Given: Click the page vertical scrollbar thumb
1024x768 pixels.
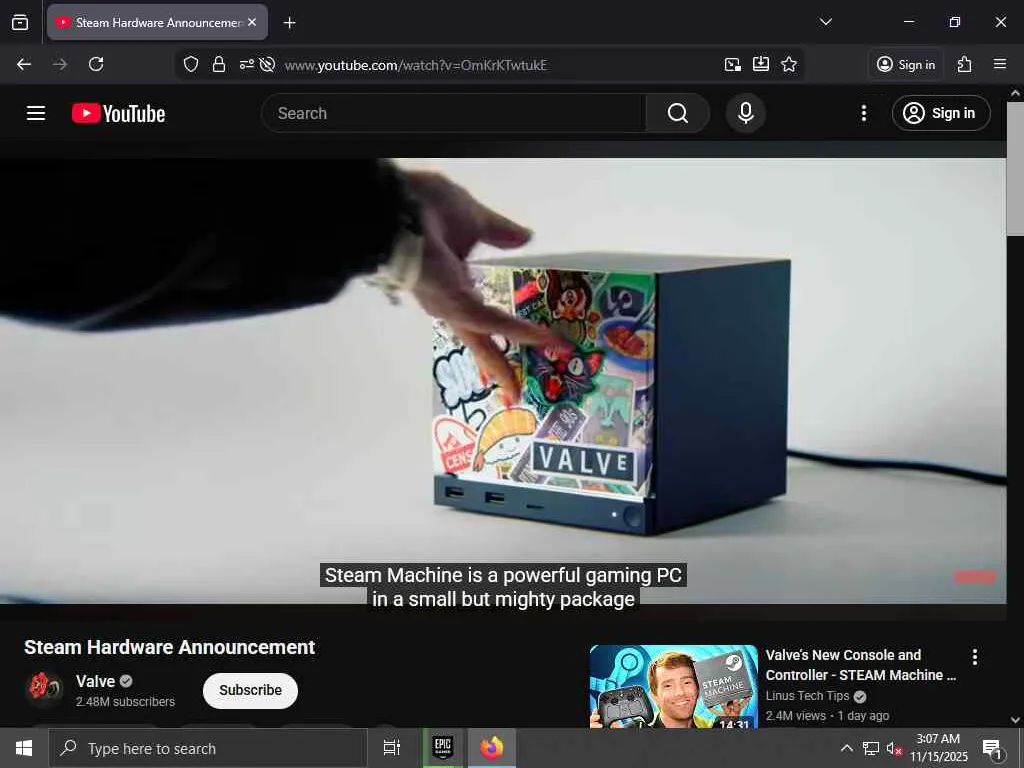Looking at the screenshot, I should [x=1015, y=168].
